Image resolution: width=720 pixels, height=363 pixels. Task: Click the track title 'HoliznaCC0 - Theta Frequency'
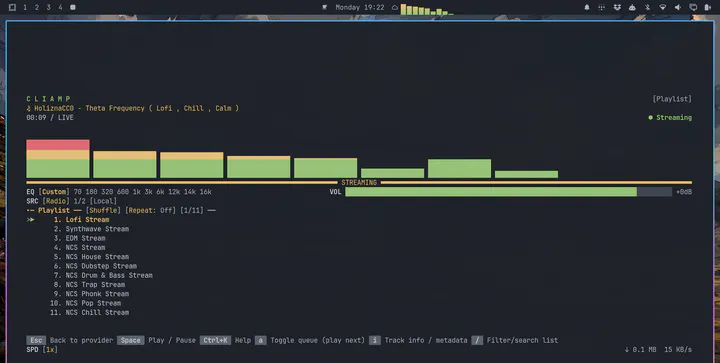(x=90, y=108)
